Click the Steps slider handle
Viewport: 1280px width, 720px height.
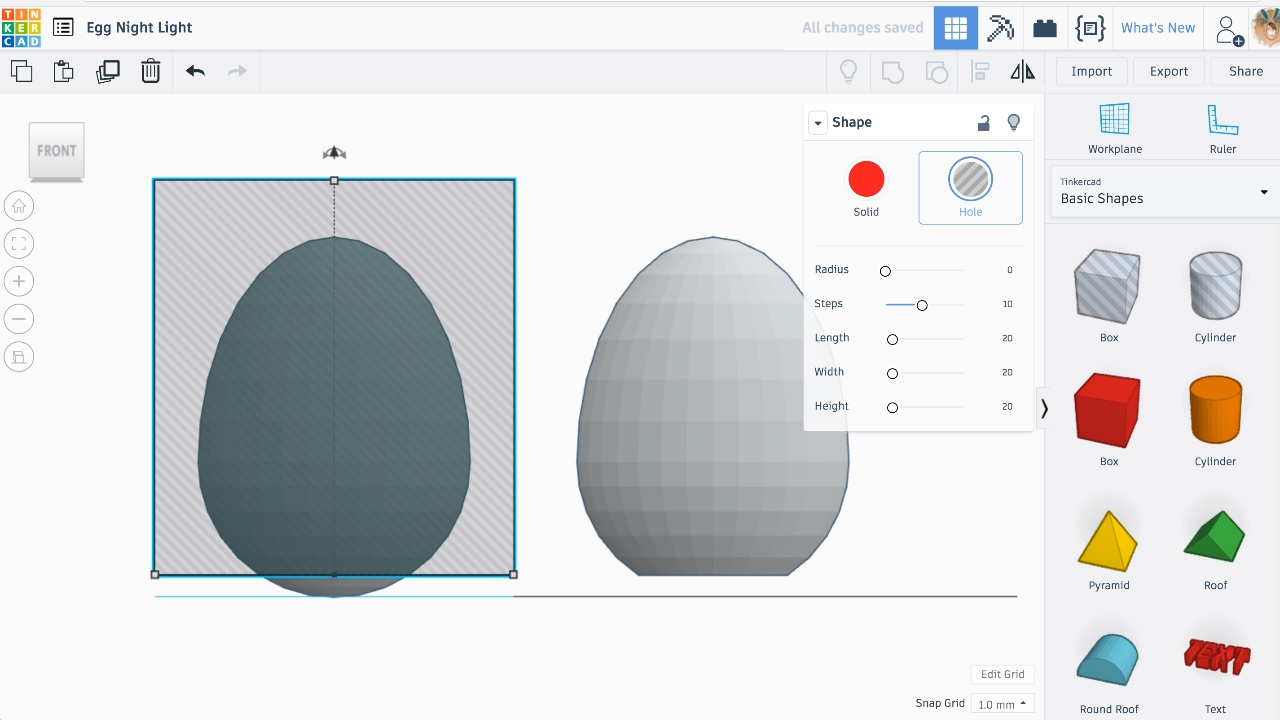(922, 305)
